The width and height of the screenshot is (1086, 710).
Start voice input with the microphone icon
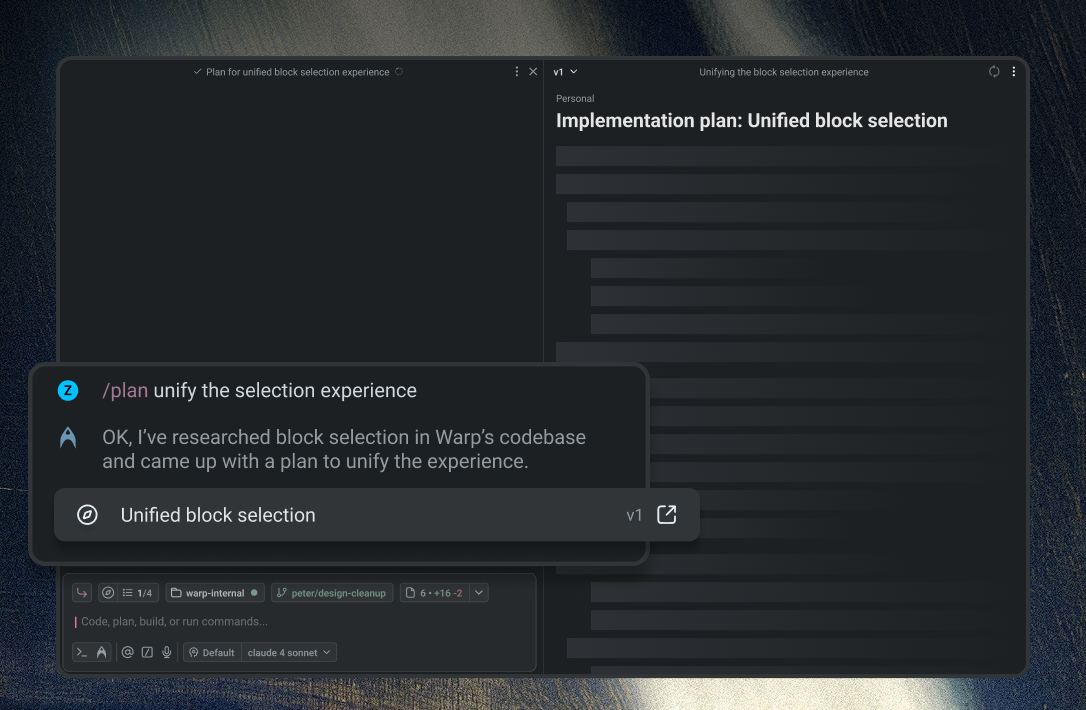[x=167, y=653]
